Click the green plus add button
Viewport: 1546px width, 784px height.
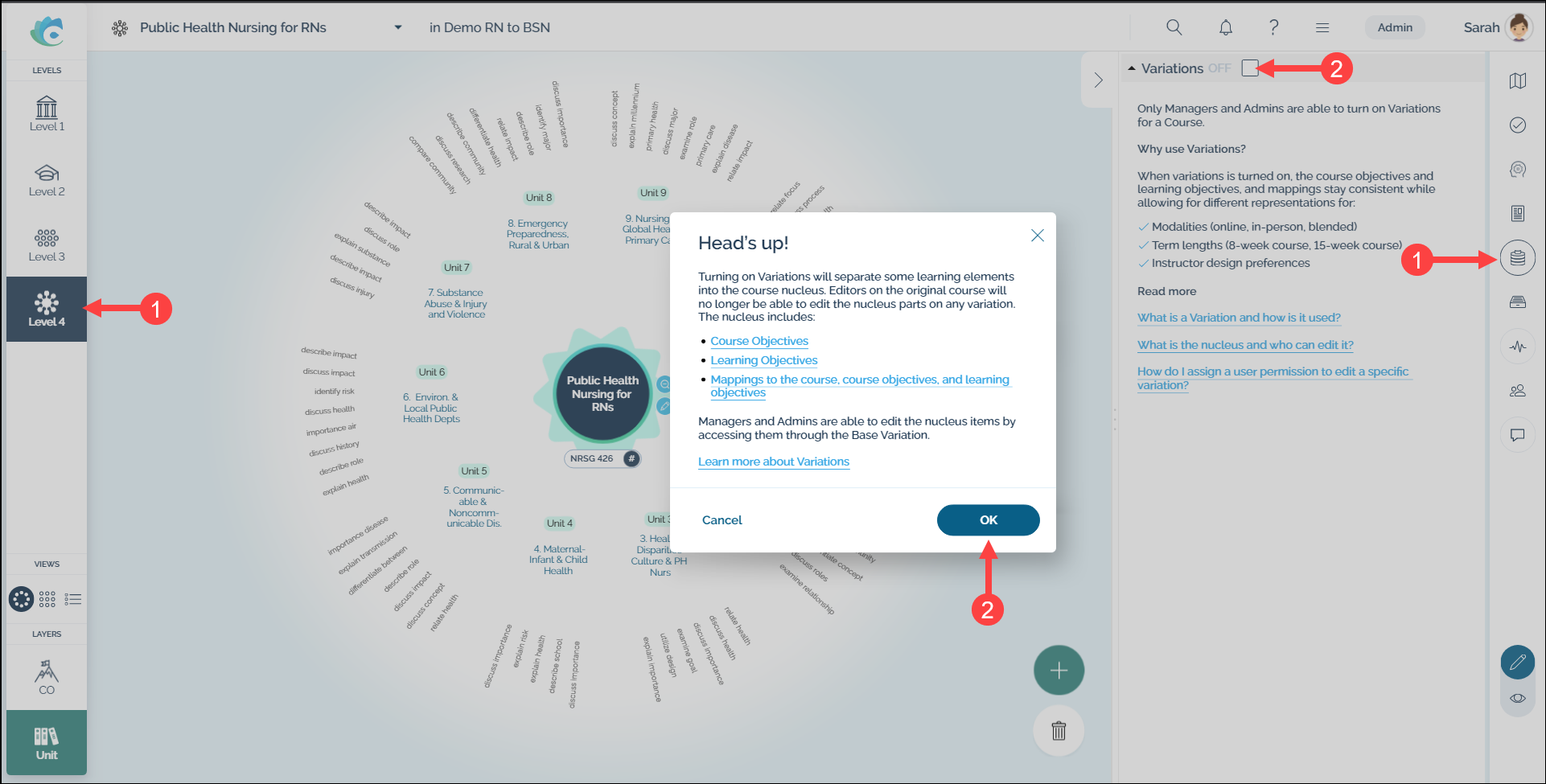pyautogui.click(x=1059, y=670)
